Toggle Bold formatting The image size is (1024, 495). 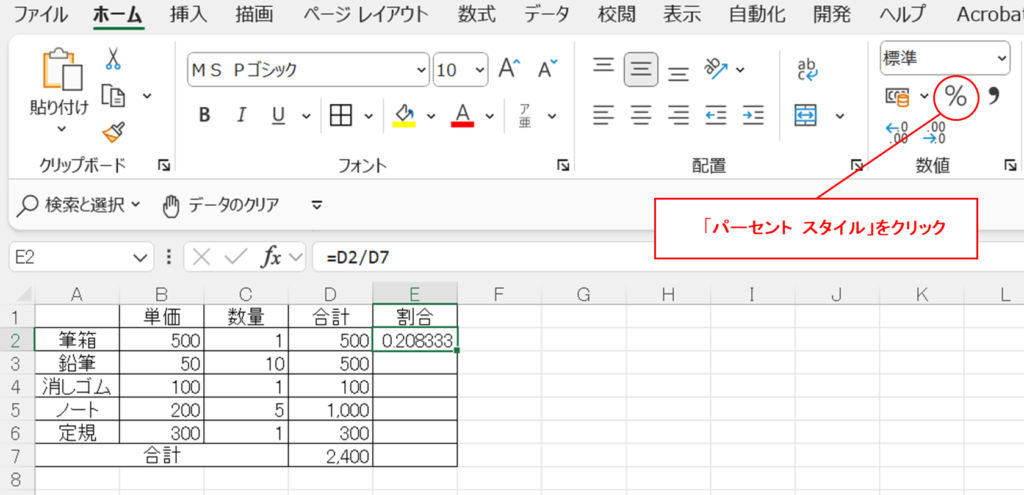(x=204, y=115)
